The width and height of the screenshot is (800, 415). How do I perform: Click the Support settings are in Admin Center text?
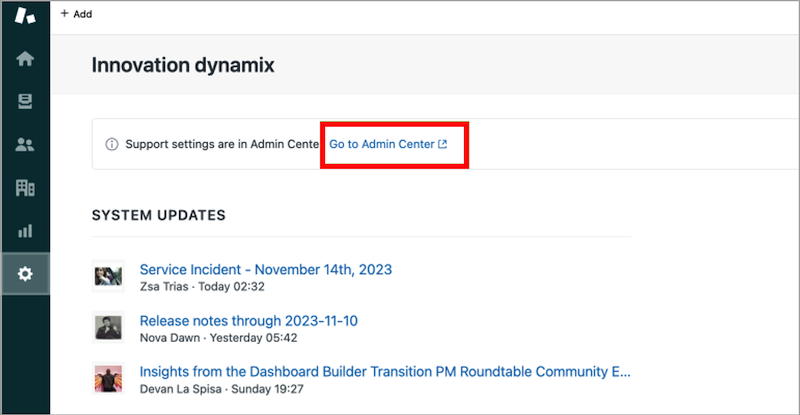click(x=222, y=144)
